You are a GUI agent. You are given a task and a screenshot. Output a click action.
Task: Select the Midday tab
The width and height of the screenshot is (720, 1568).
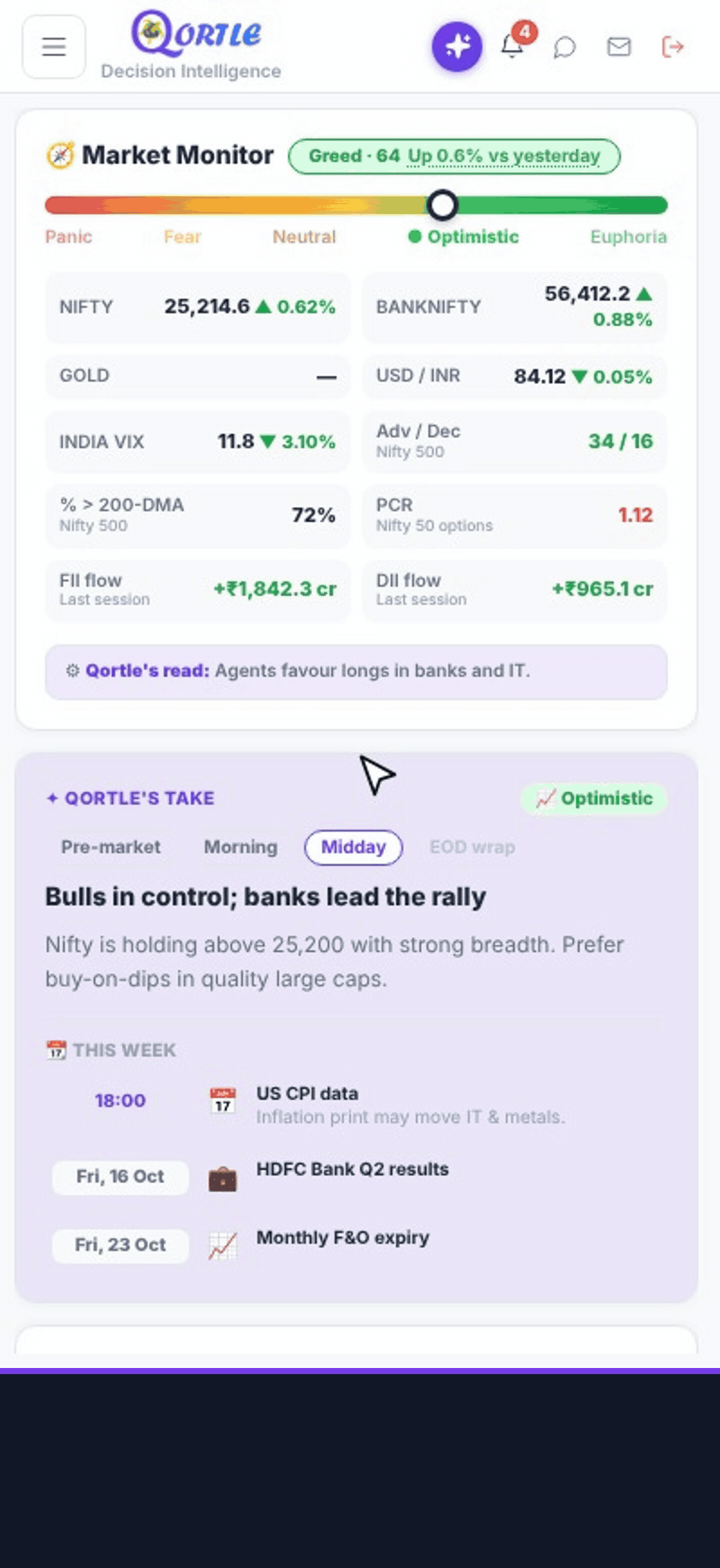(353, 847)
